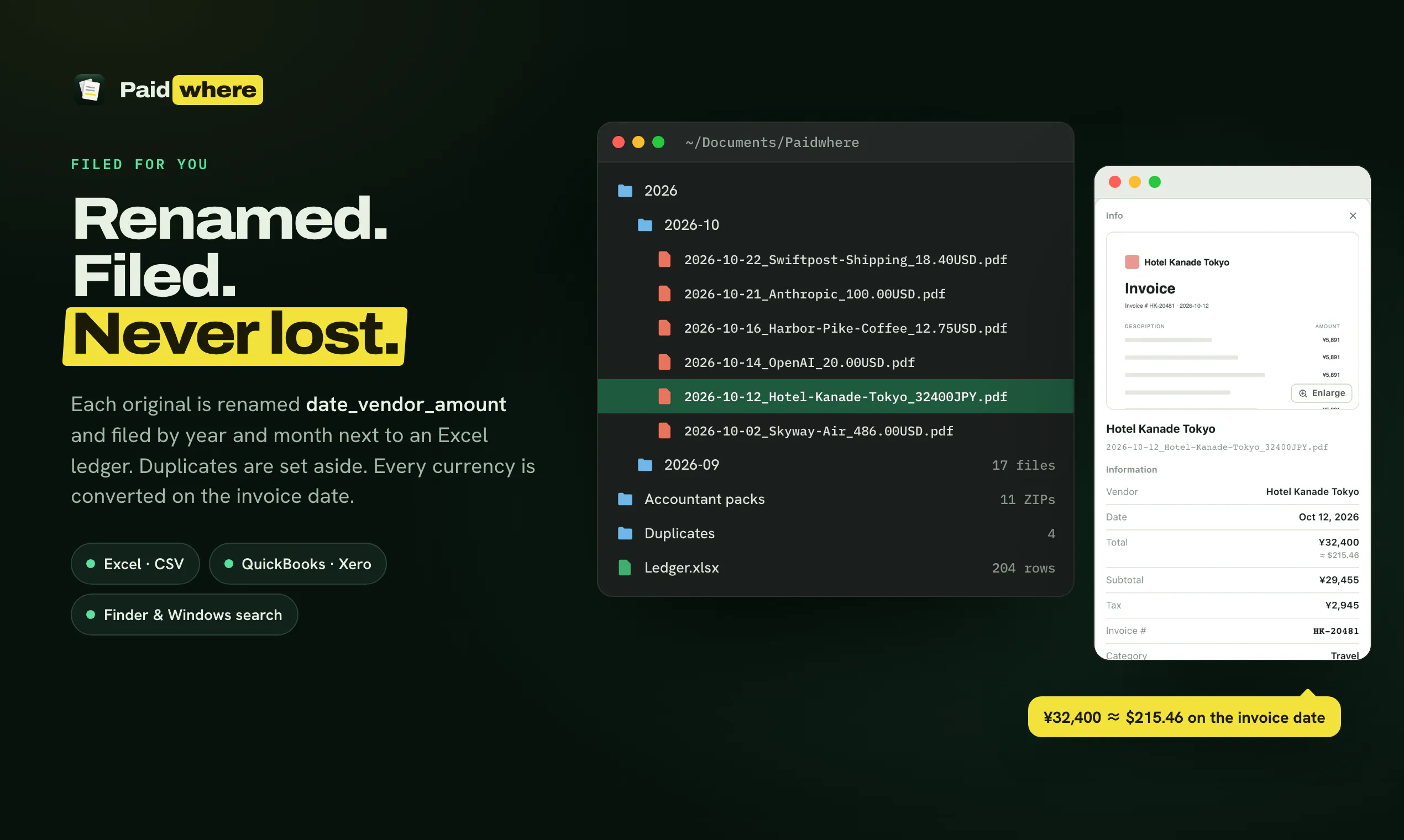Open Ledger.xlsx file name
This screenshot has height=840, width=1404.
[x=682, y=568]
